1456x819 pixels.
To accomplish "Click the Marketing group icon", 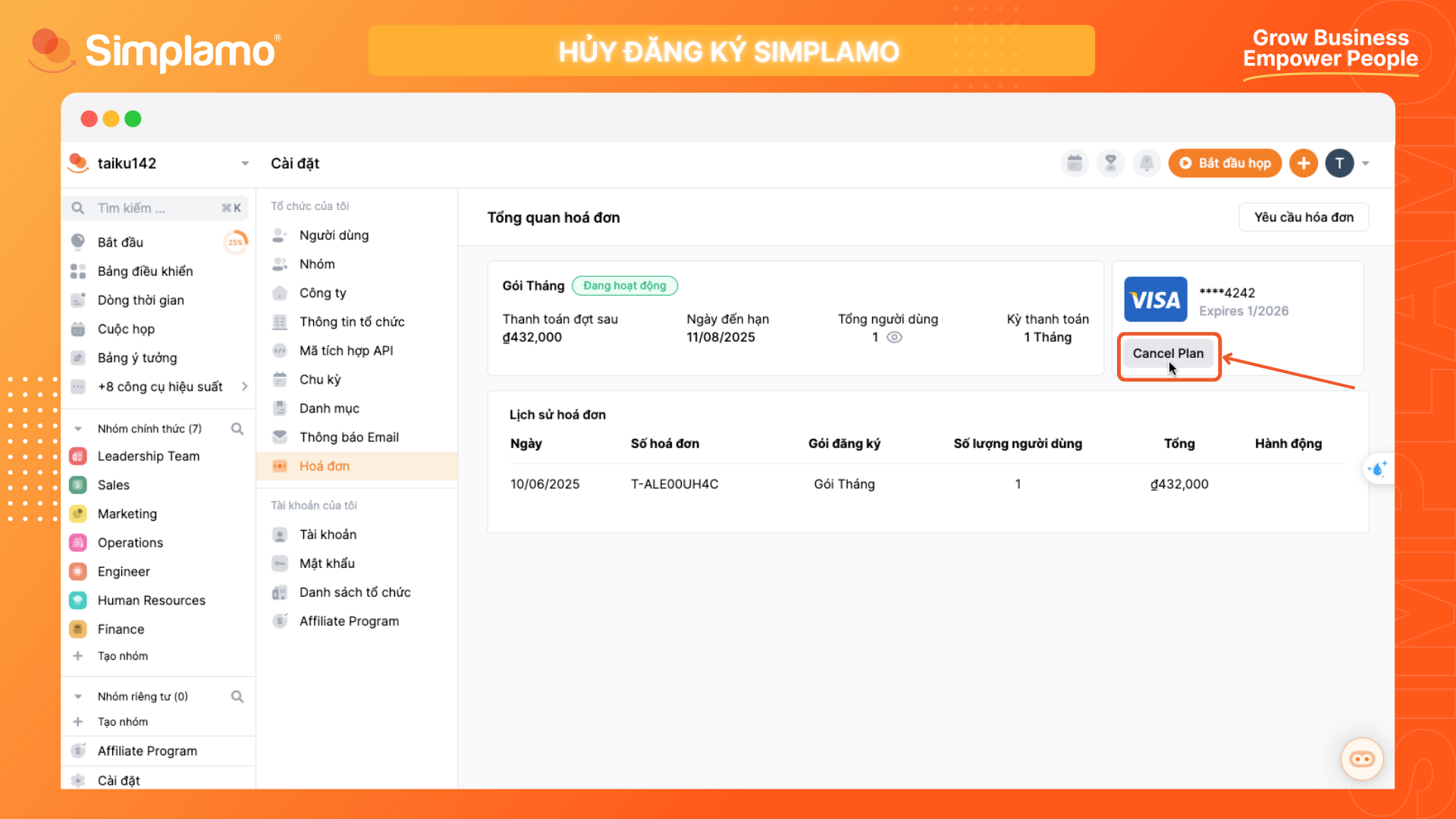I will coord(78,513).
